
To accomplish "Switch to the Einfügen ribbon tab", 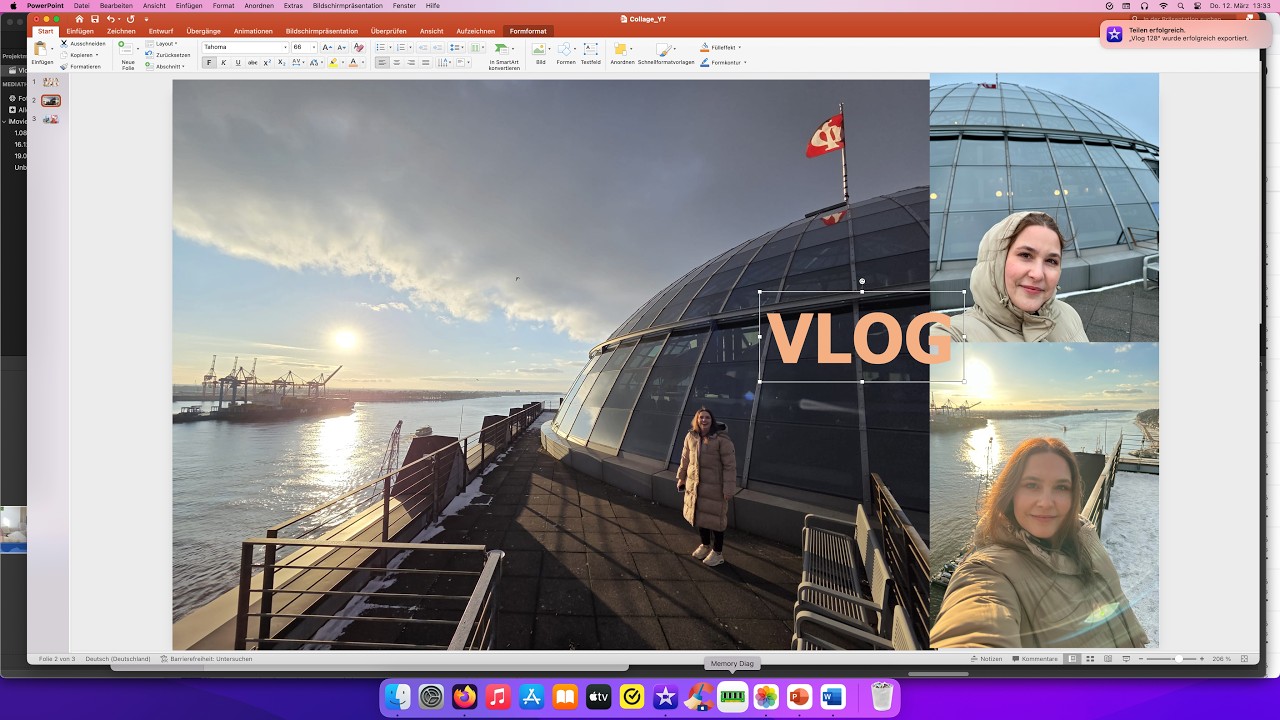I will [x=80, y=31].
